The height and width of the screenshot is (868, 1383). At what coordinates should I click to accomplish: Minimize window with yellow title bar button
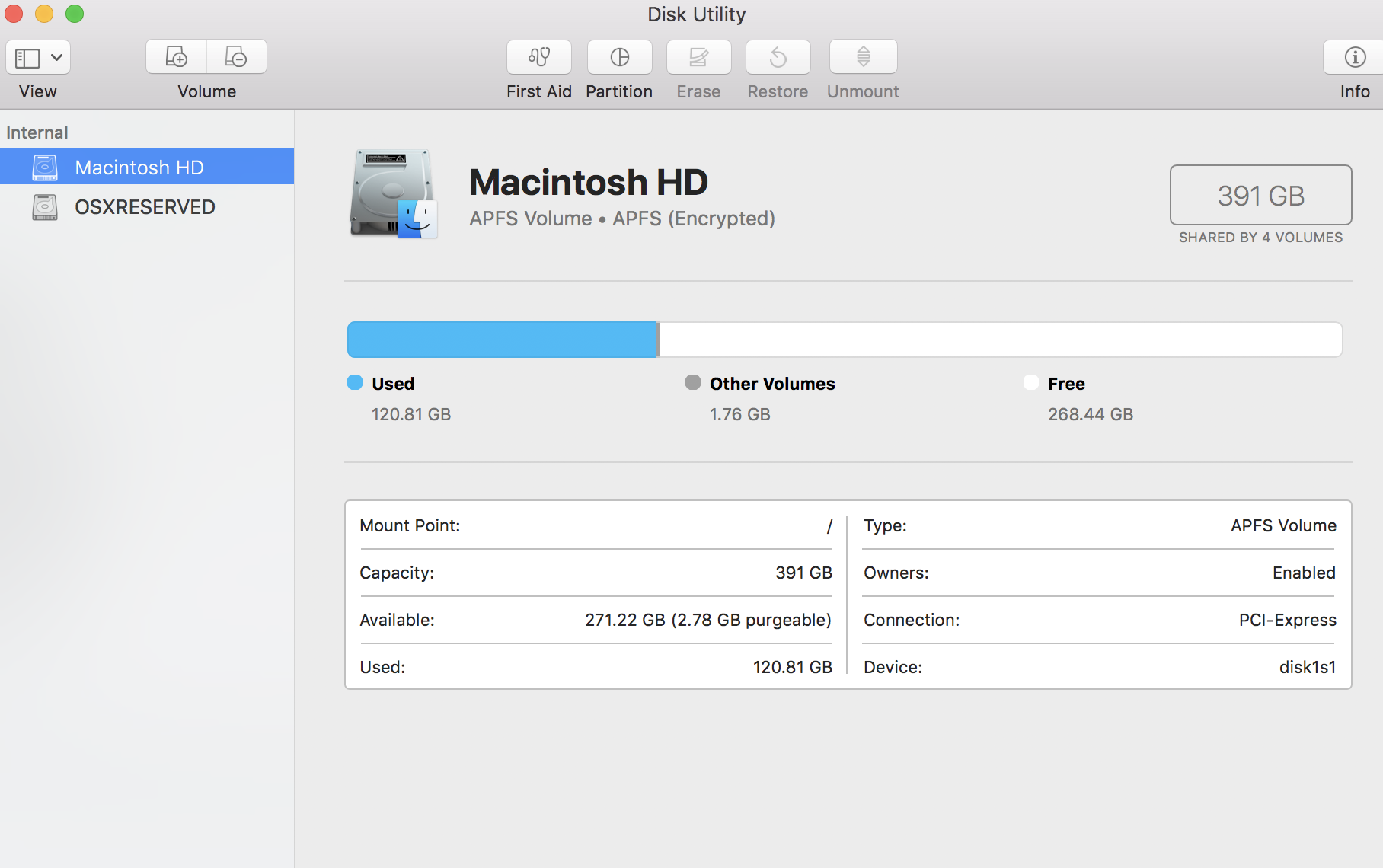click(44, 14)
